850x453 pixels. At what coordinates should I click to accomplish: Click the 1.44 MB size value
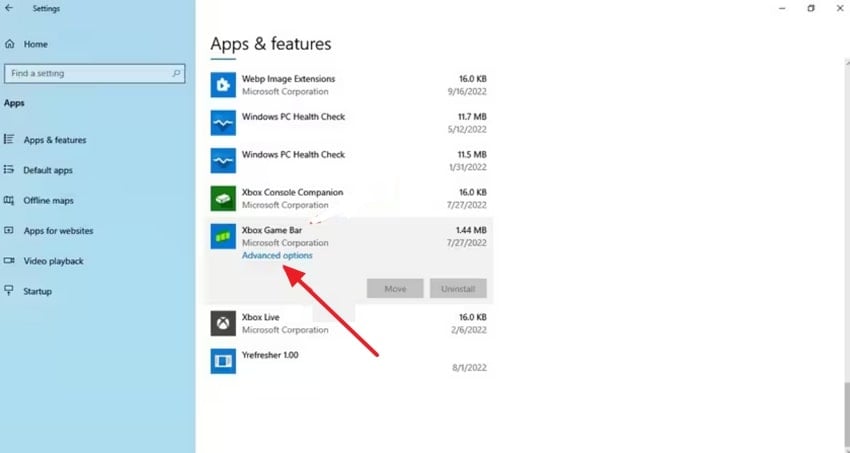click(471, 230)
